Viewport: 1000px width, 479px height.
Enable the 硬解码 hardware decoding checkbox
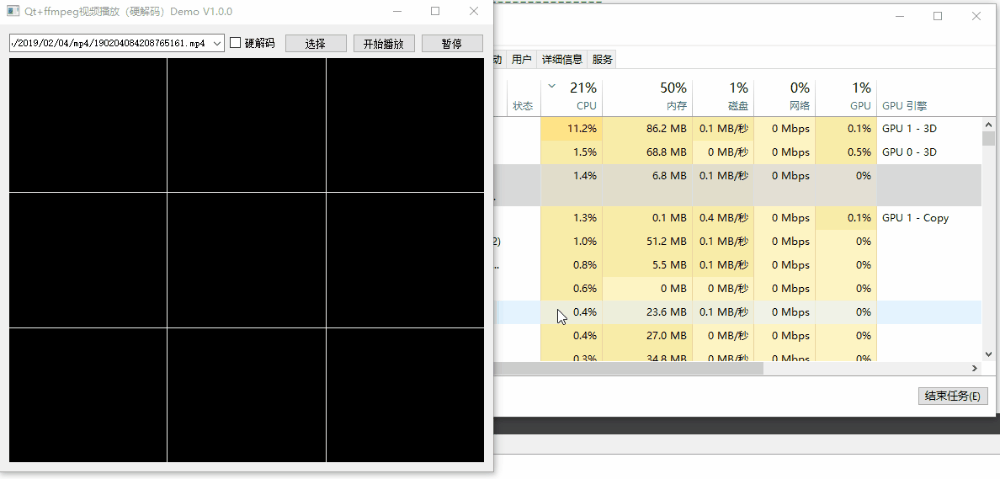[x=235, y=43]
